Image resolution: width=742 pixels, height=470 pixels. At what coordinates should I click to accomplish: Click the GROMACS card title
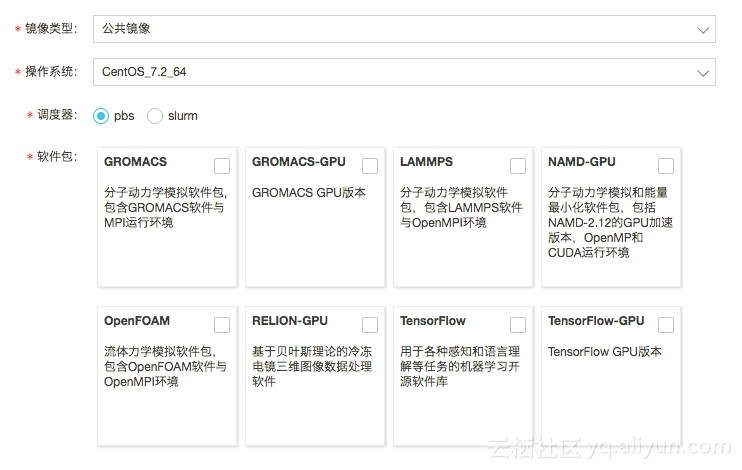tap(135, 162)
